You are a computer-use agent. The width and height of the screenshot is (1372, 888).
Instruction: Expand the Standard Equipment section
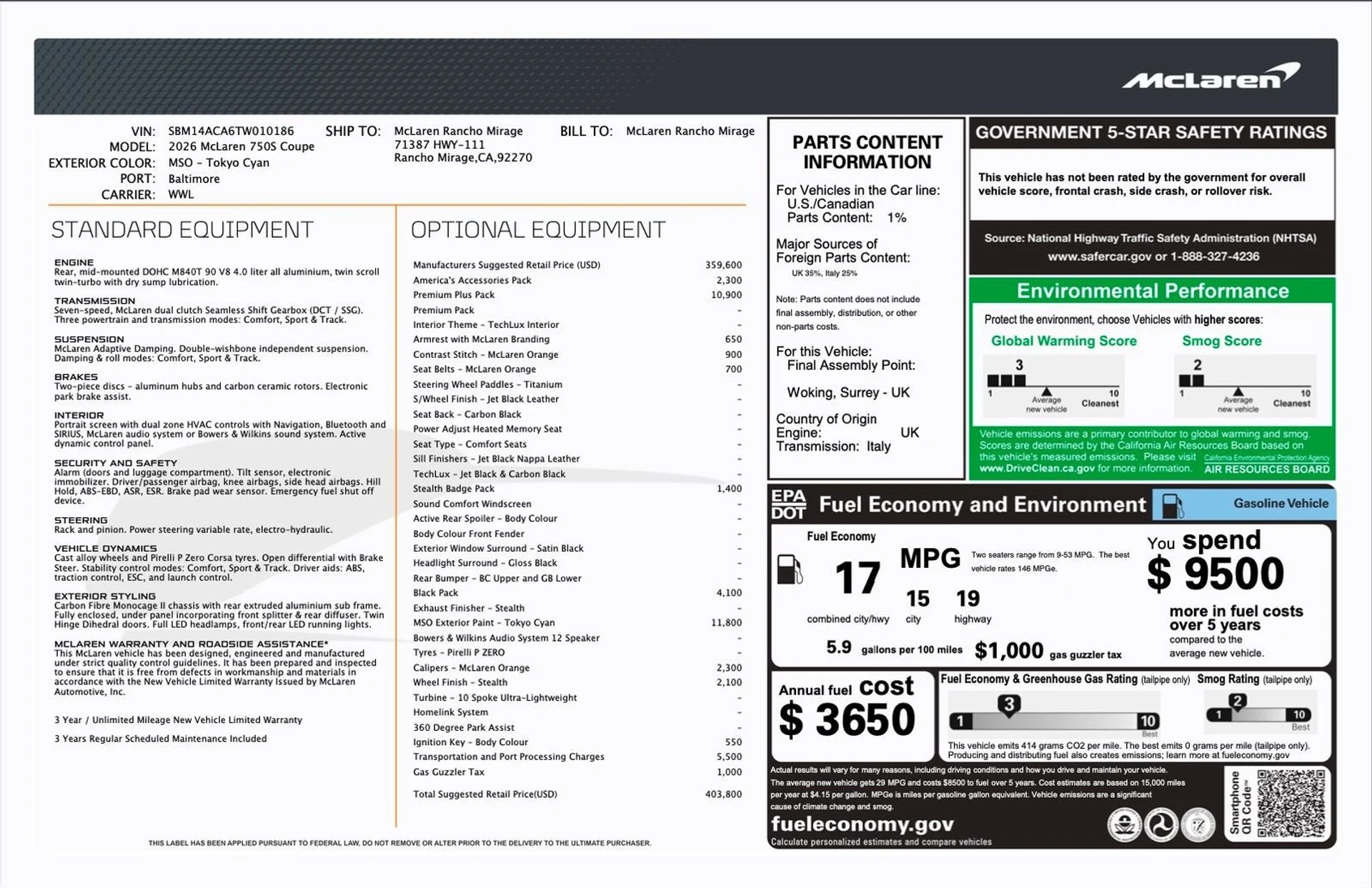point(182,229)
